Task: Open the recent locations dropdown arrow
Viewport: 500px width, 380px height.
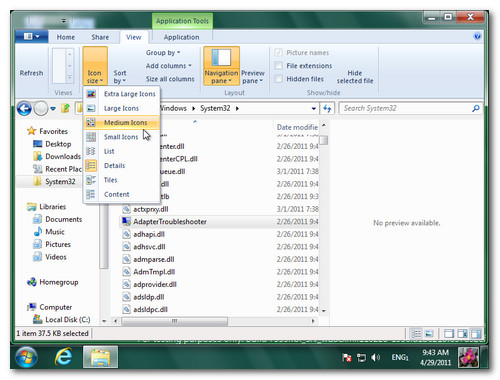Action: [x=53, y=108]
